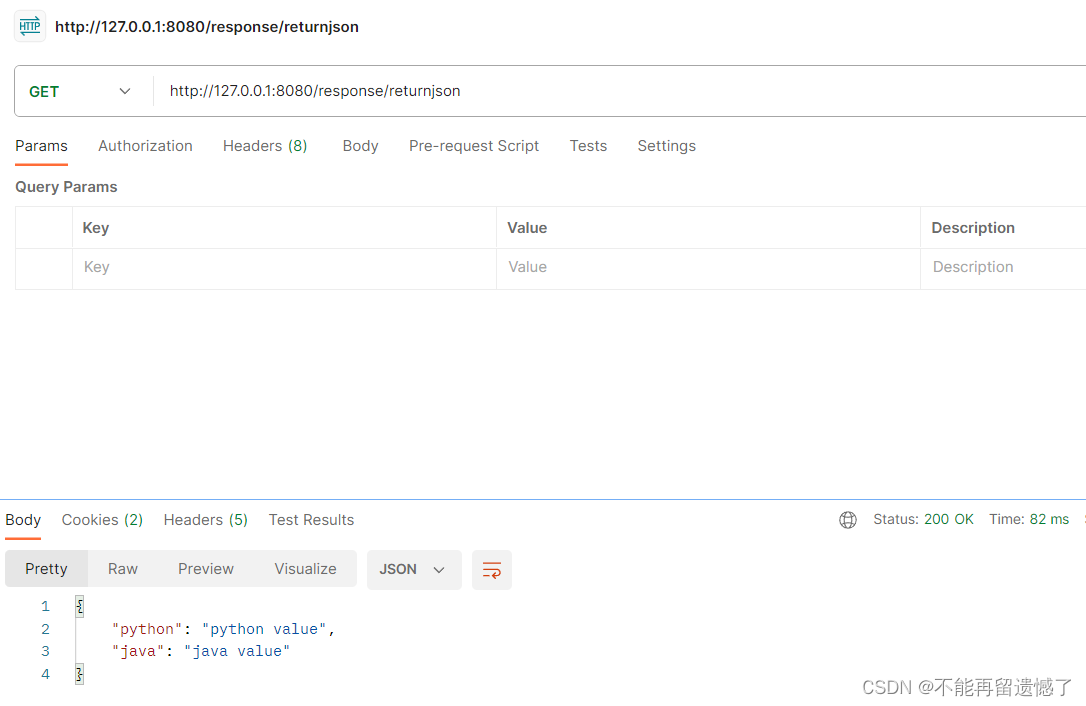This screenshot has width=1086, height=706.
Task: Open the Cookies (2) response tab
Action: (x=103, y=520)
